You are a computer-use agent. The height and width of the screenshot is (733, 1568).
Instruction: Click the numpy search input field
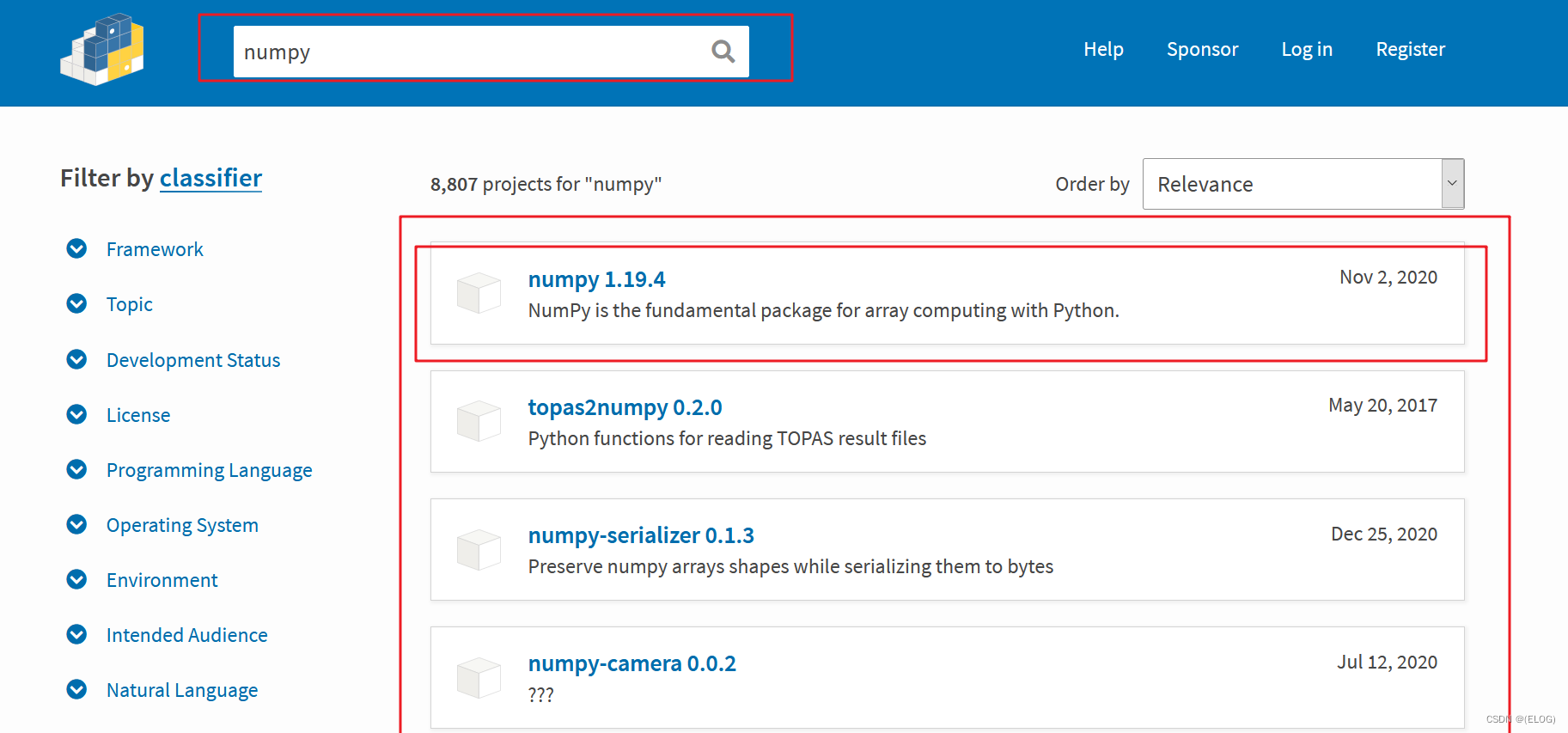[491, 52]
